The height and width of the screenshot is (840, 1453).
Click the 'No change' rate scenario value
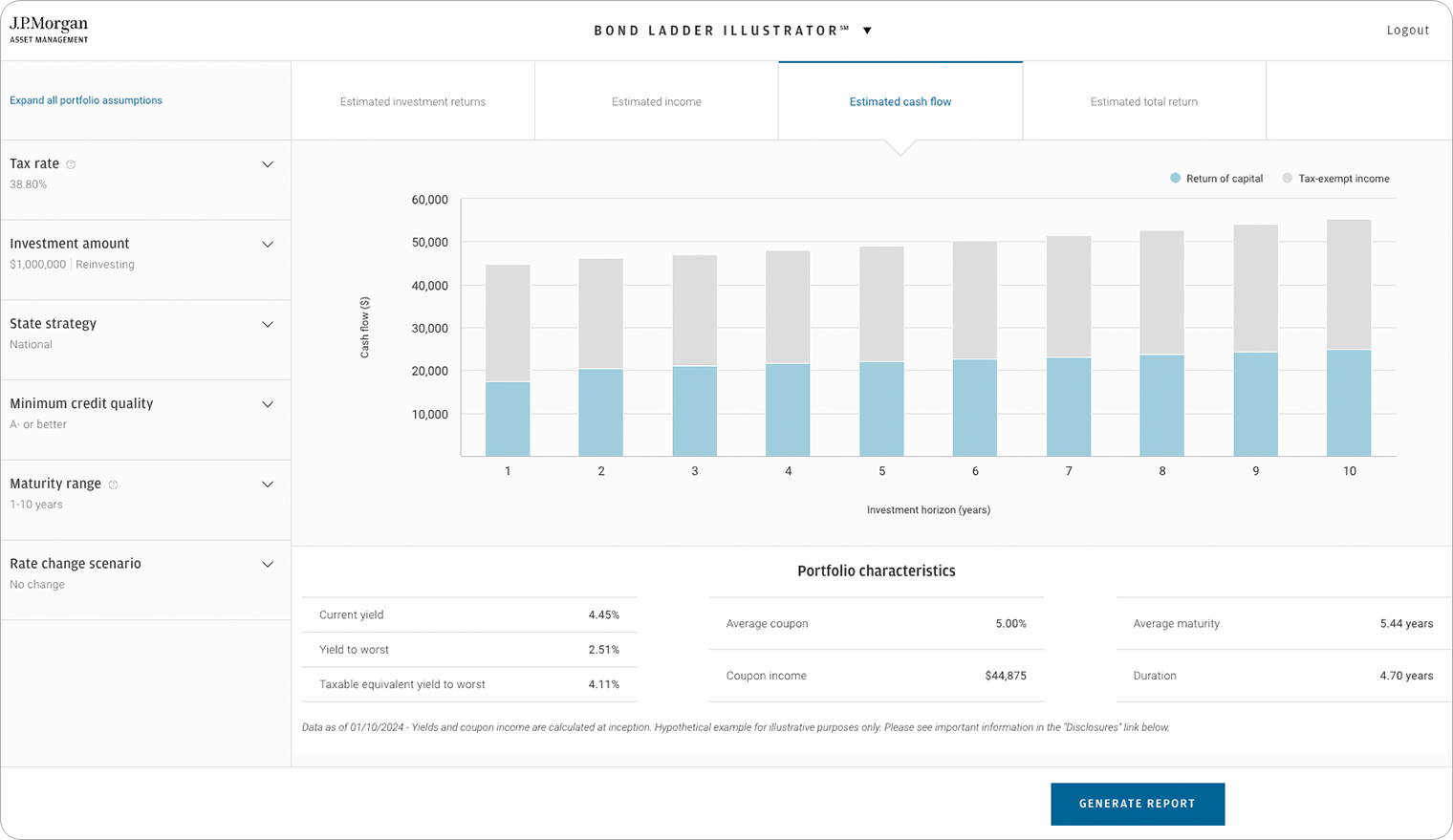click(x=37, y=585)
